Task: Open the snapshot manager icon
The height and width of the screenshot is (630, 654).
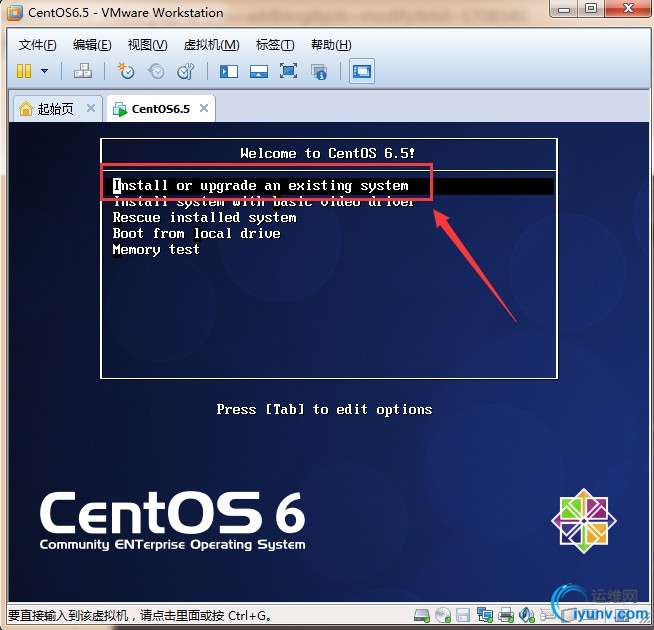Action: [x=186, y=71]
